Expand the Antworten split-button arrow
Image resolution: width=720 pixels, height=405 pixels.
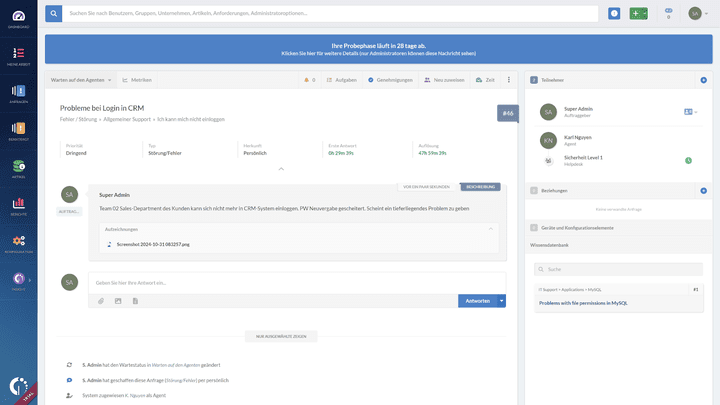click(501, 300)
